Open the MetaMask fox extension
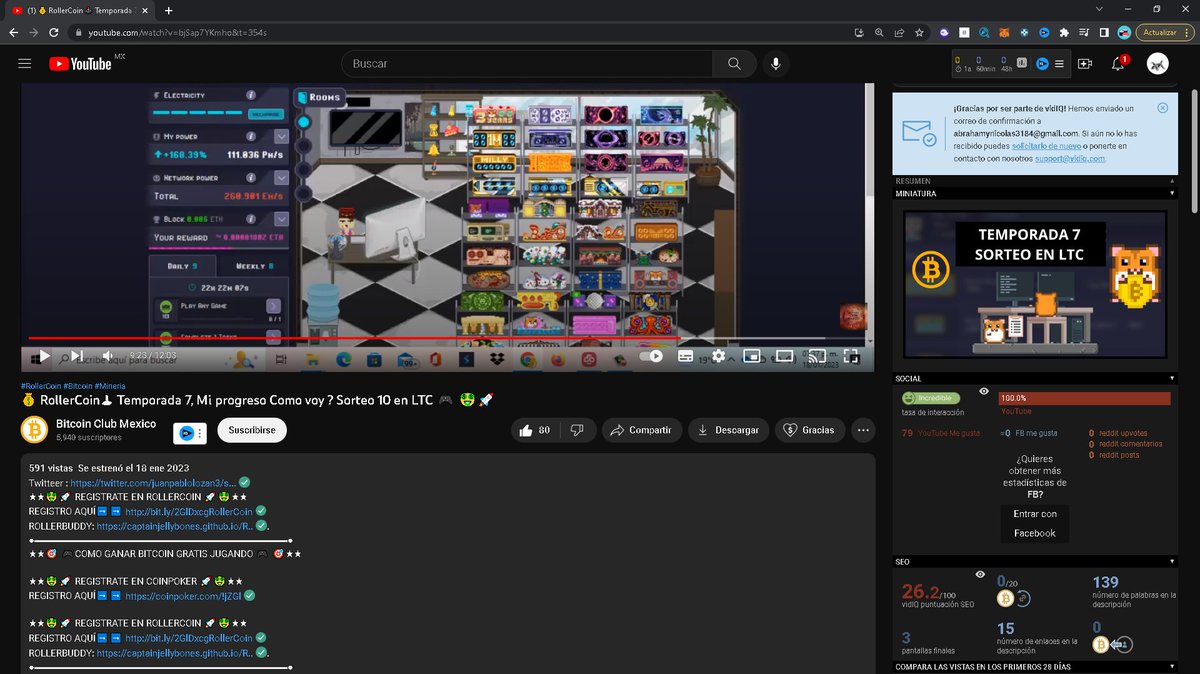1200x674 pixels. click(x=1004, y=32)
